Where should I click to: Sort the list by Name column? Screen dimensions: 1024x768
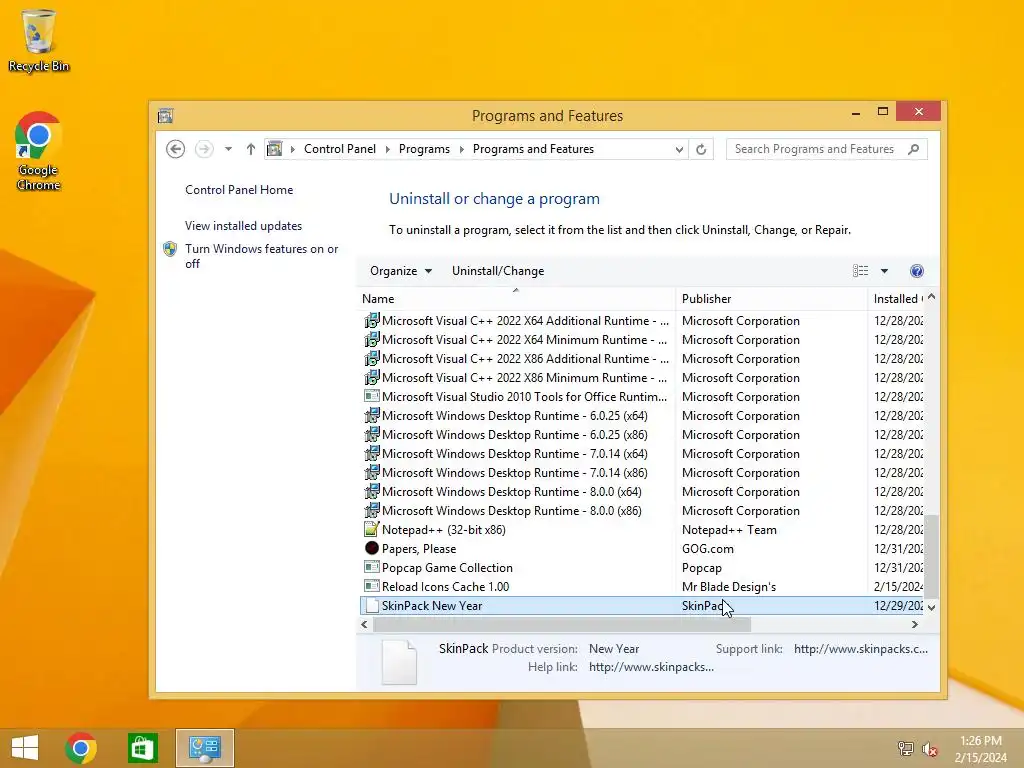[516, 298]
